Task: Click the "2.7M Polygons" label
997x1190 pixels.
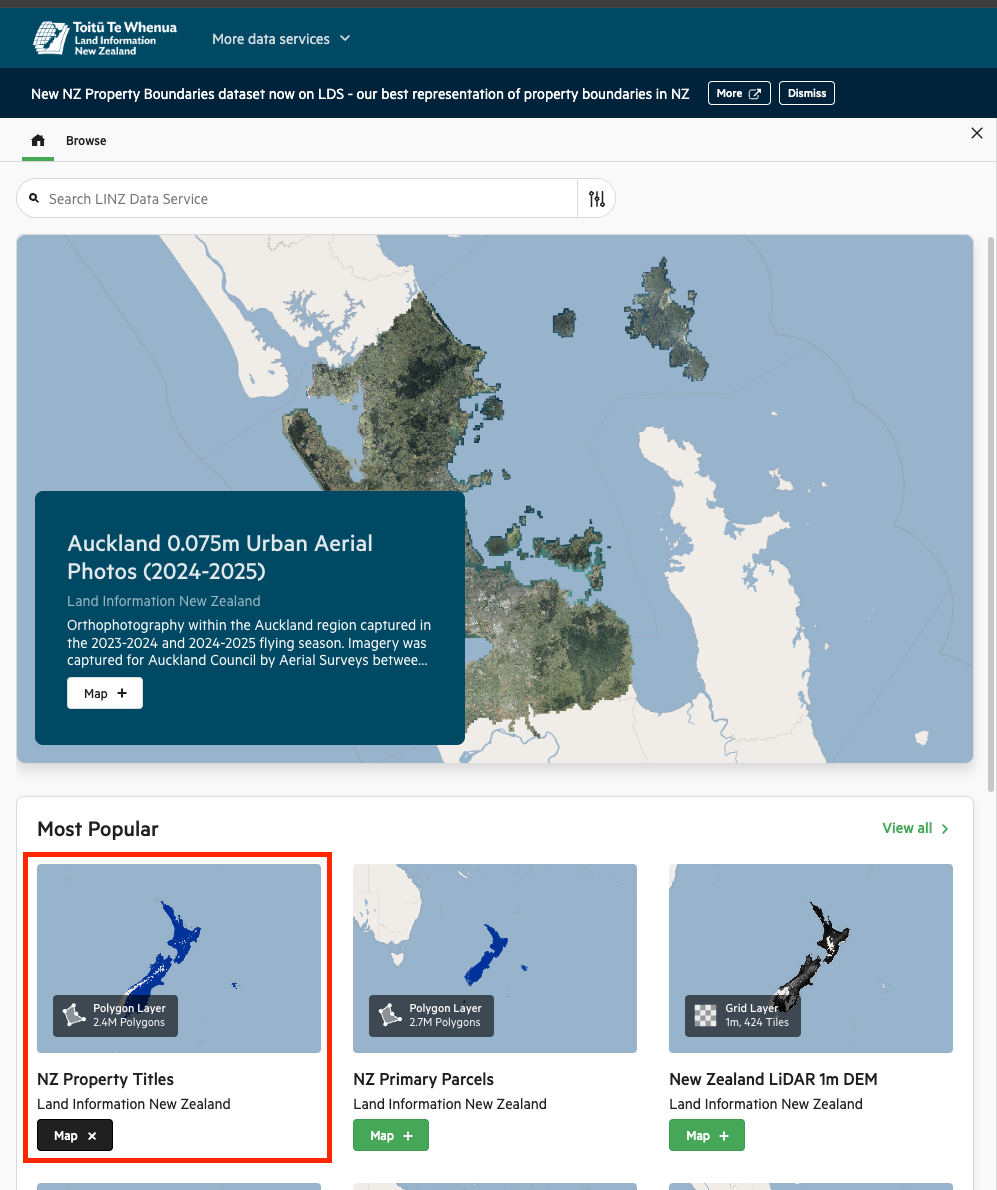Action: point(445,1022)
